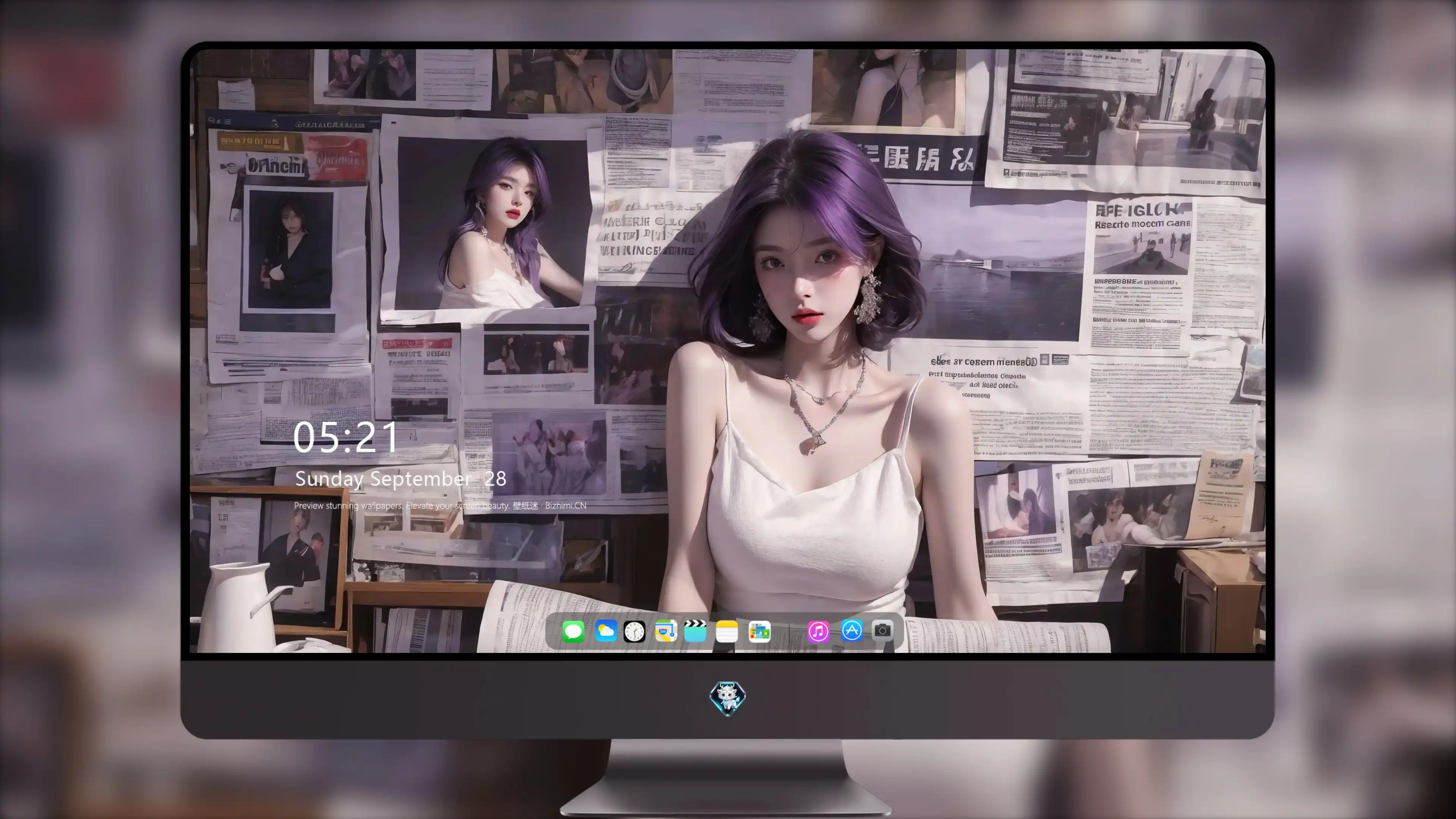This screenshot has height=819, width=1456.
Task: Open the Camera app in dock
Action: click(882, 630)
